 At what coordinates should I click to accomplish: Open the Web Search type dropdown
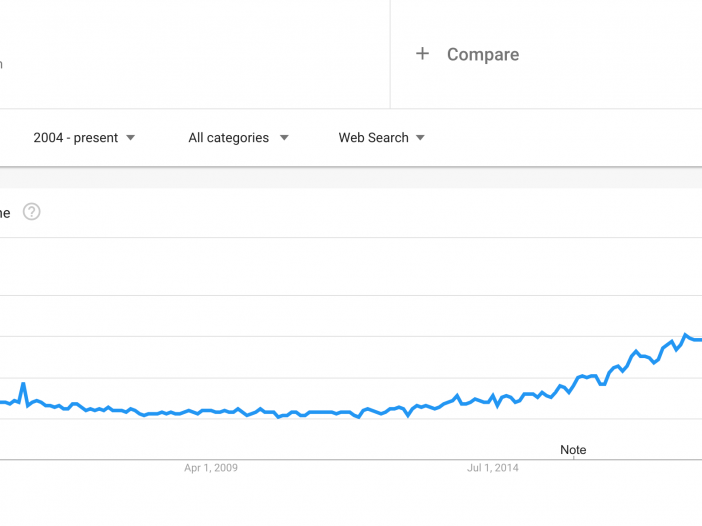tap(381, 137)
